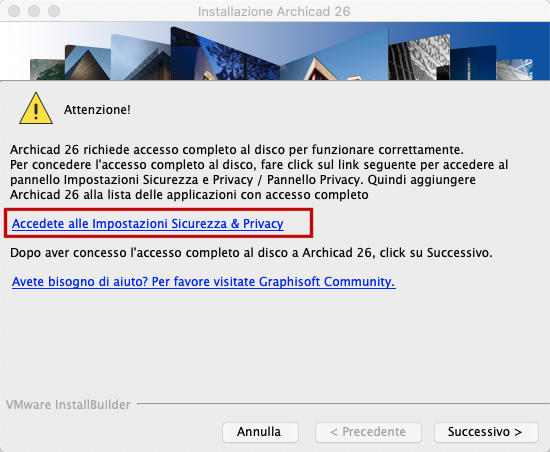Click the line 'Archicad 26 richiede accesso completo'
Image resolution: width=550 pixels, height=452 pixels.
pos(237,150)
